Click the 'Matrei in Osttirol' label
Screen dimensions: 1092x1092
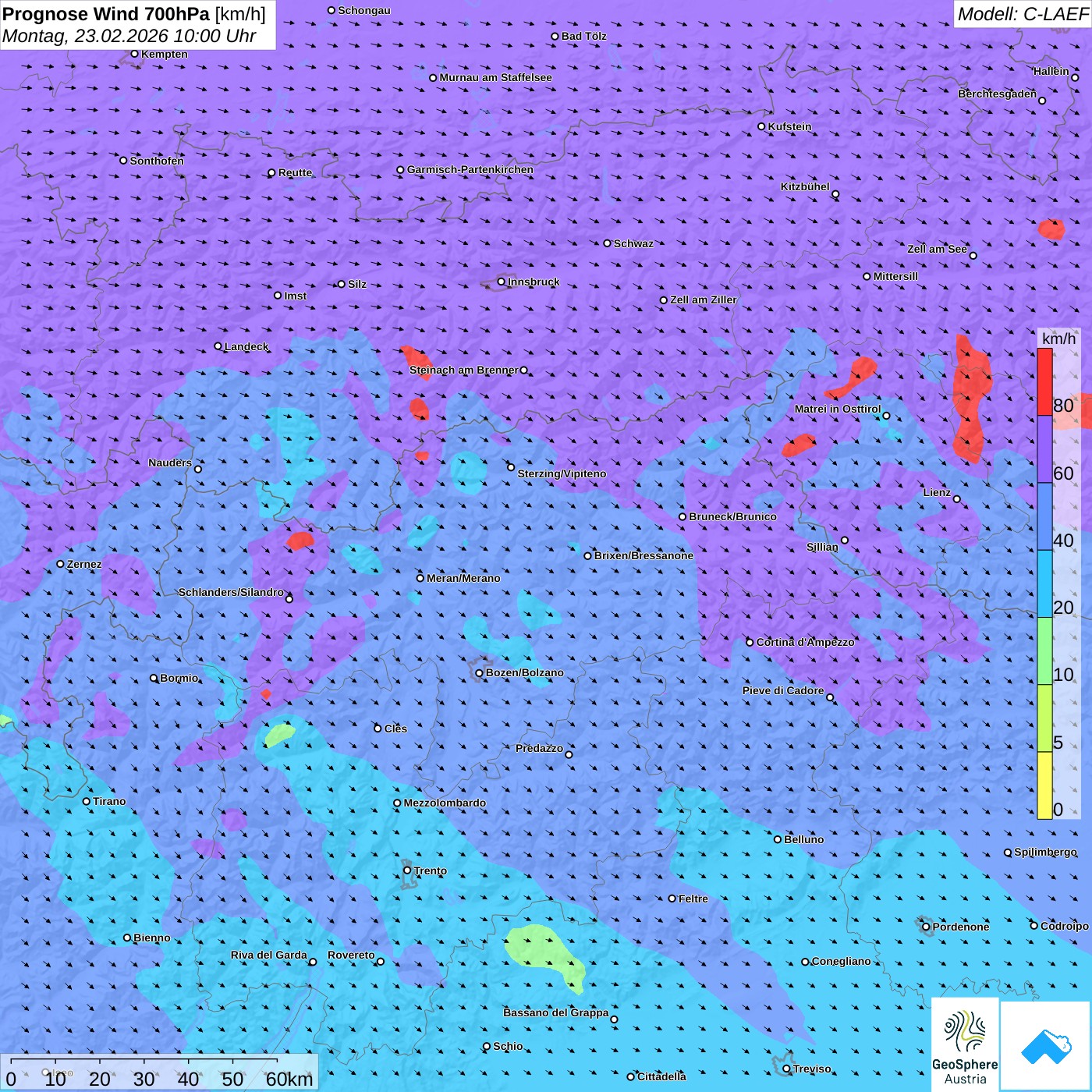coord(838,409)
